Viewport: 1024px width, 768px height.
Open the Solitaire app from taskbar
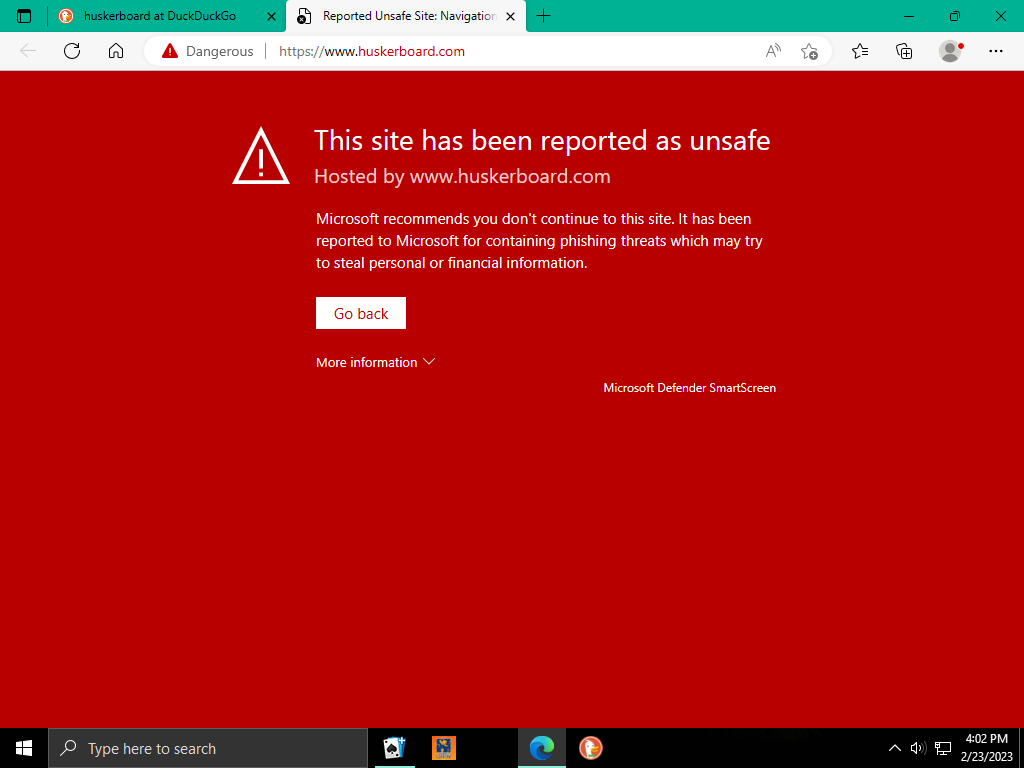pyautogui.click(x=394, y=748)
